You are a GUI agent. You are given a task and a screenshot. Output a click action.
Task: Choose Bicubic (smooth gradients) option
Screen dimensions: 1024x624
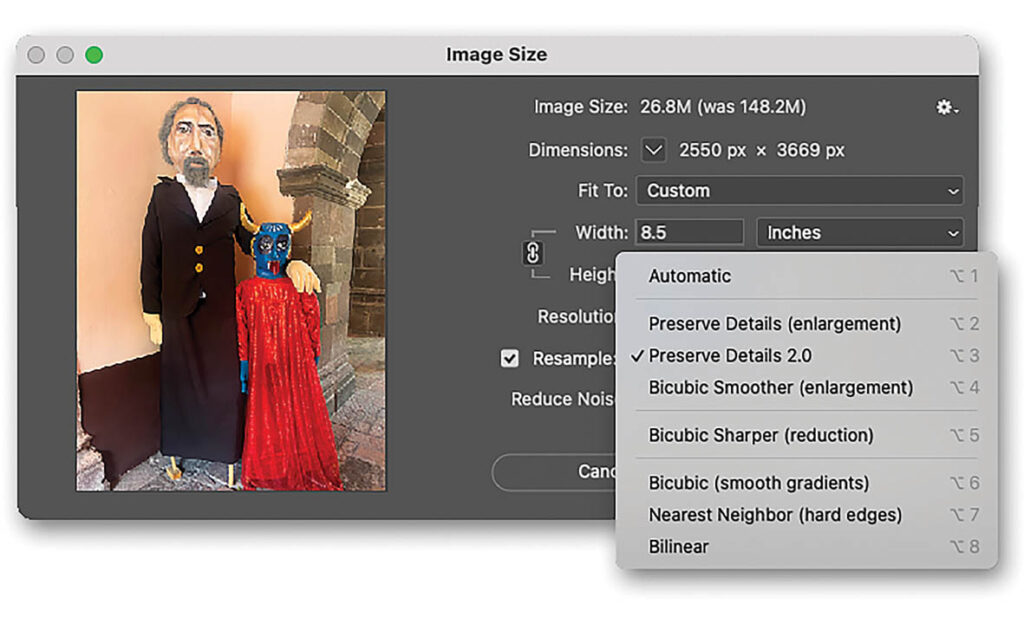759,483
